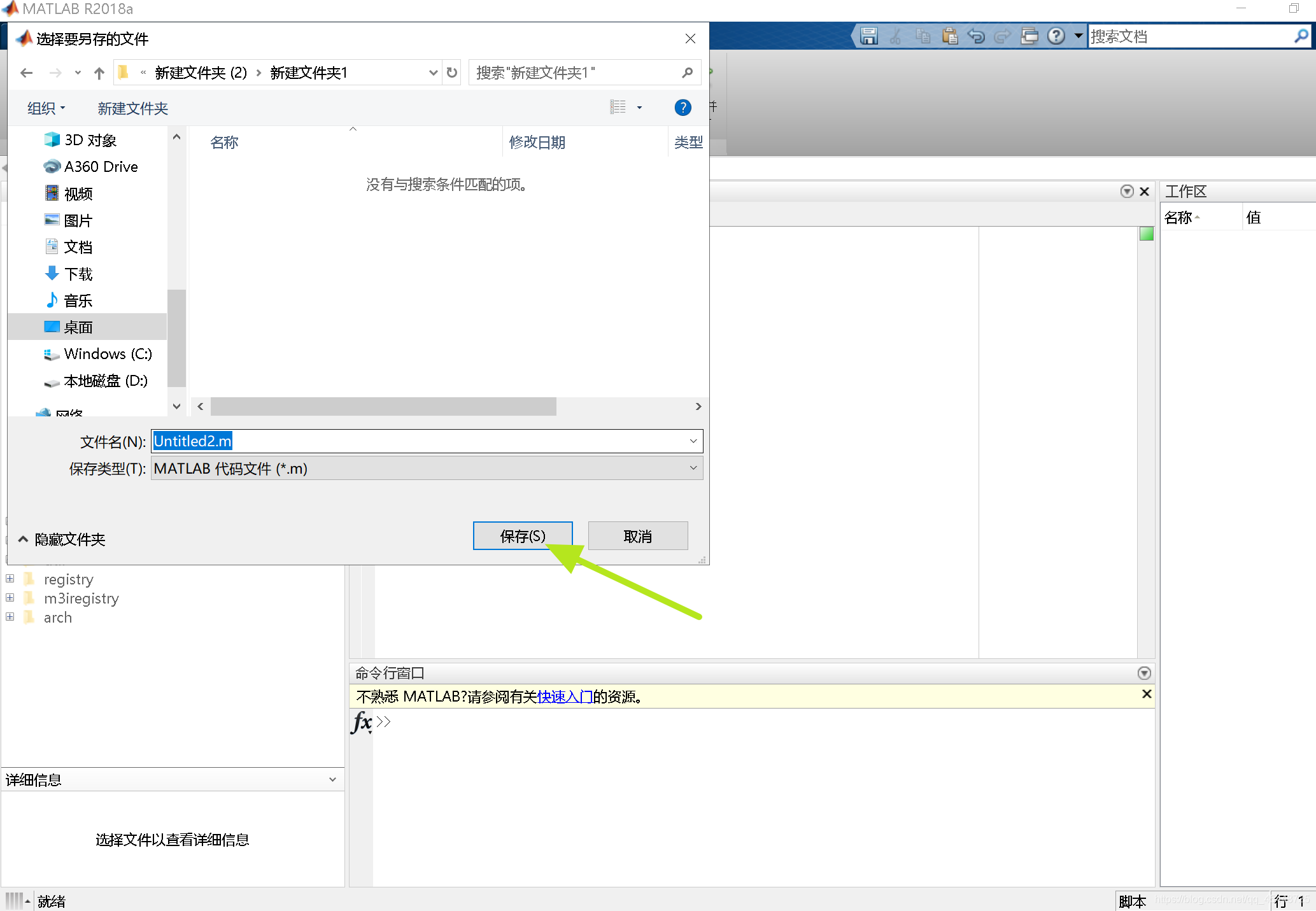Expand the registry folder tree node
The image size is (1316, 911).
pos(10,579)
